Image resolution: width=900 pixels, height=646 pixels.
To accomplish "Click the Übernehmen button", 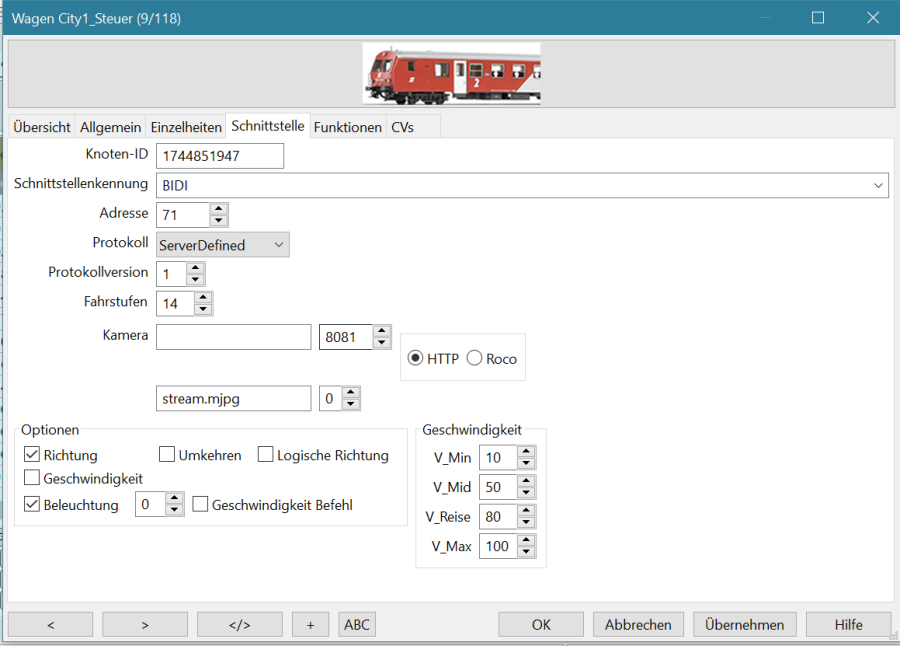I will [x=744, y=625].
